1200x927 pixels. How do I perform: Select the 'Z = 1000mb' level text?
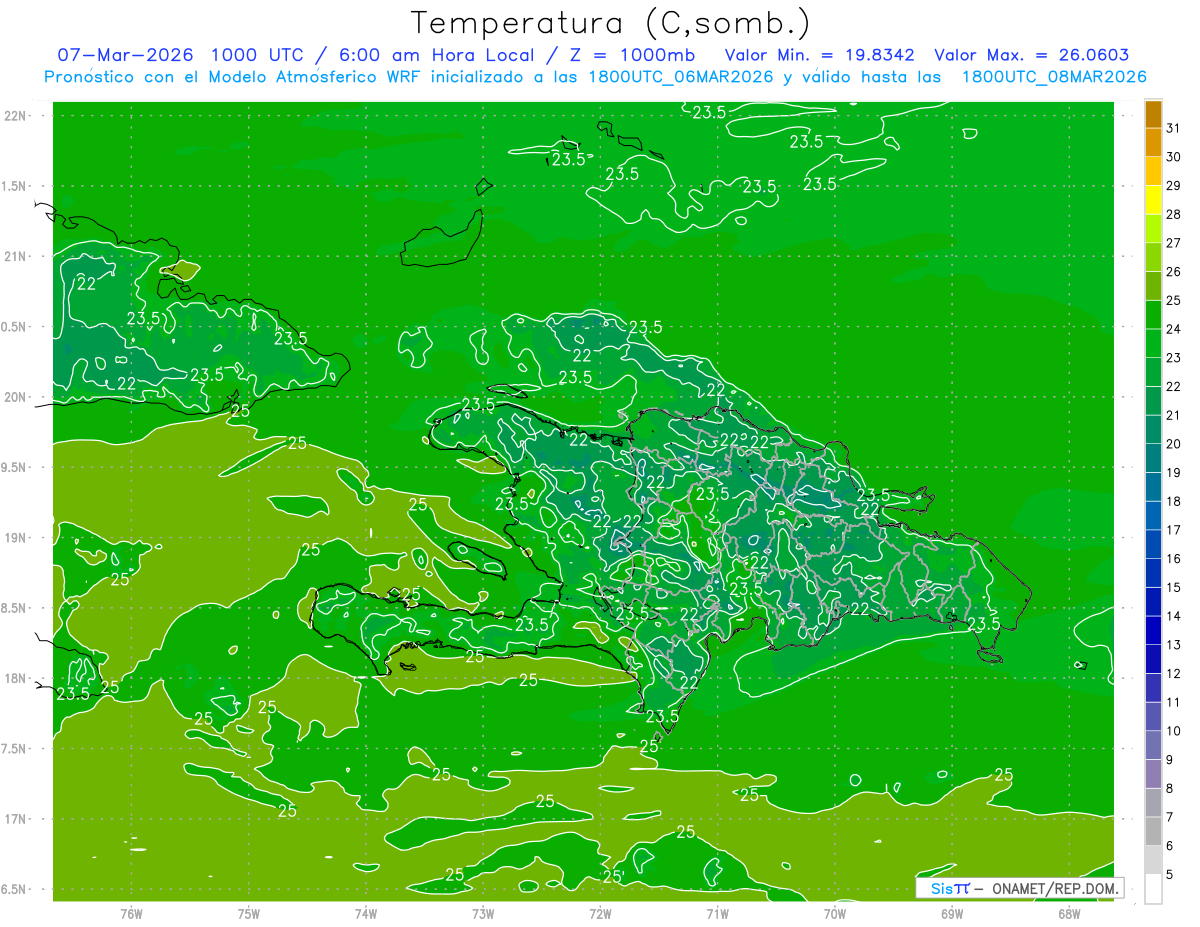point(630,55)
